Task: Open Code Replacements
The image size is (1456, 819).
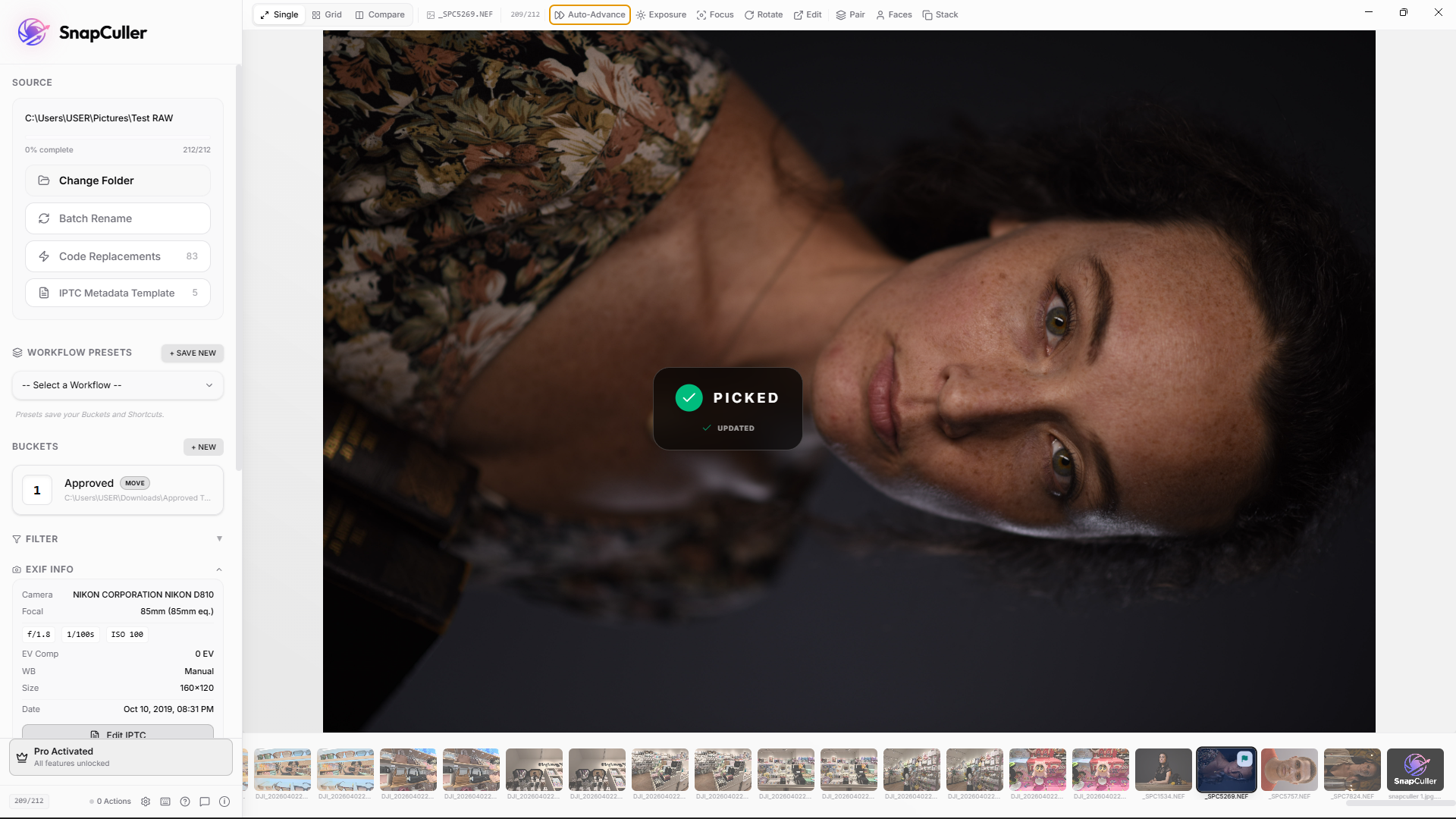Action: [118, 256]
